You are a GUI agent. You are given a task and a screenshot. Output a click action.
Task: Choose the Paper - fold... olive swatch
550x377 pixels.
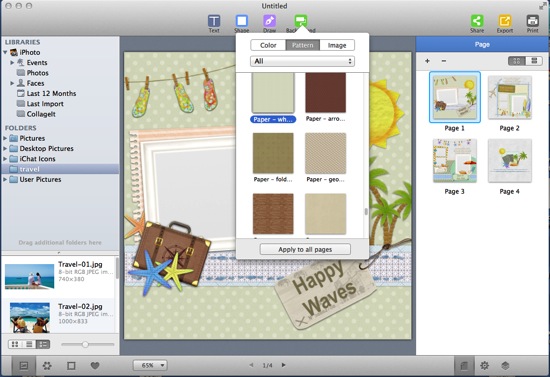(273, 153)
